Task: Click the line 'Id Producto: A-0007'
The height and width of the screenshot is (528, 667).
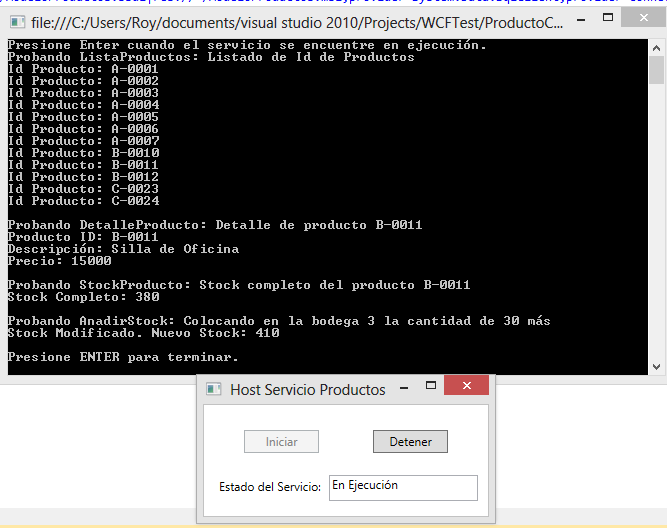Action: pos(83,141)
